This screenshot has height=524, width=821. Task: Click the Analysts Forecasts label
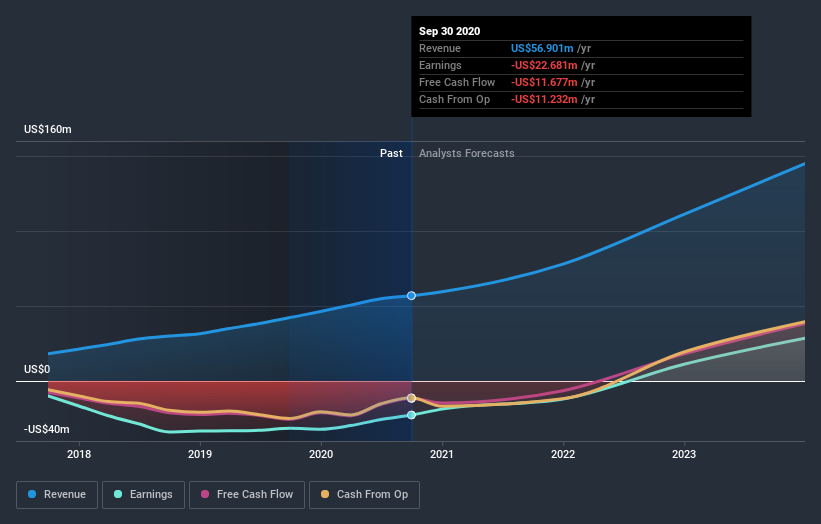pyautogui.click(x=467, y=153)
